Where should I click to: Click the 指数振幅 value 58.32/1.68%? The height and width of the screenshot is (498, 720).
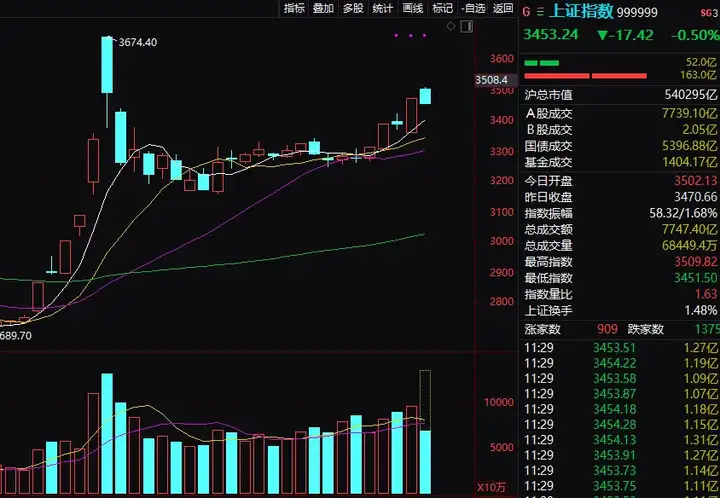click(x=683, y=213)
